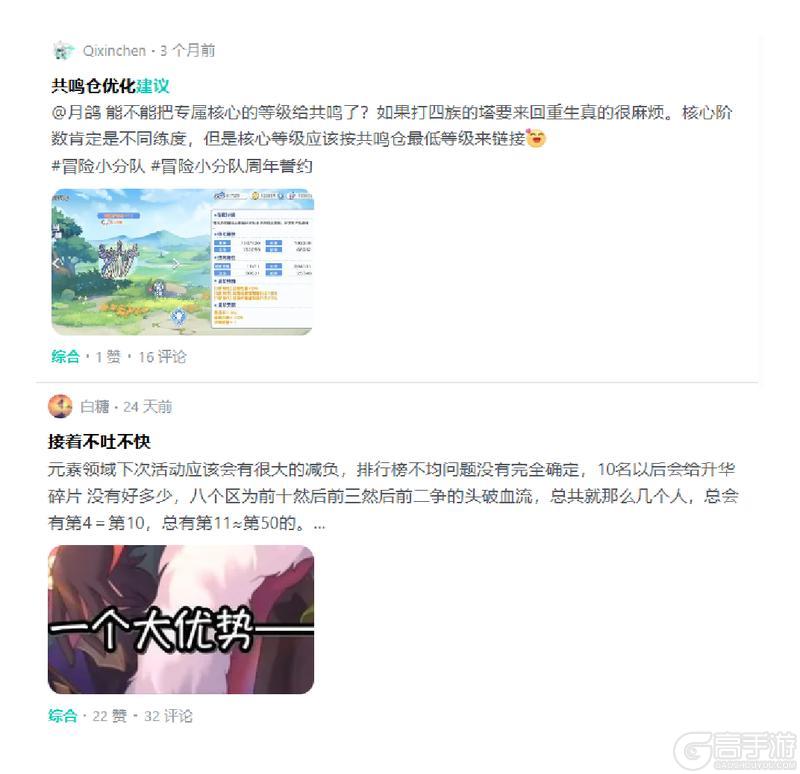Open post titled 共鸣仓优化建议
The image size is (800, 774).
110,86
